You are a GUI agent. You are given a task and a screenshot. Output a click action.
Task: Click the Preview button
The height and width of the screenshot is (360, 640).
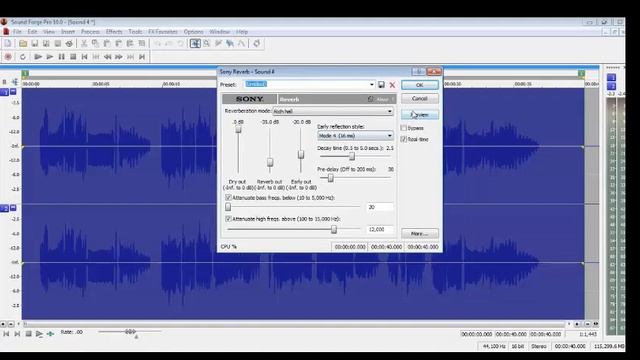(x=420, y=115)
